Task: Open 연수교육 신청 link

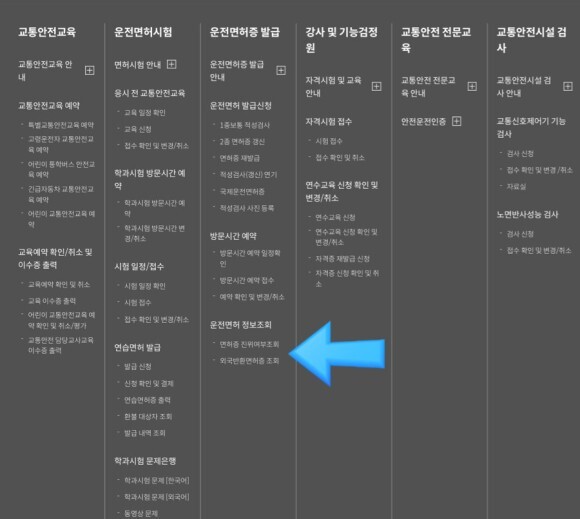Action: click(335, 218)
